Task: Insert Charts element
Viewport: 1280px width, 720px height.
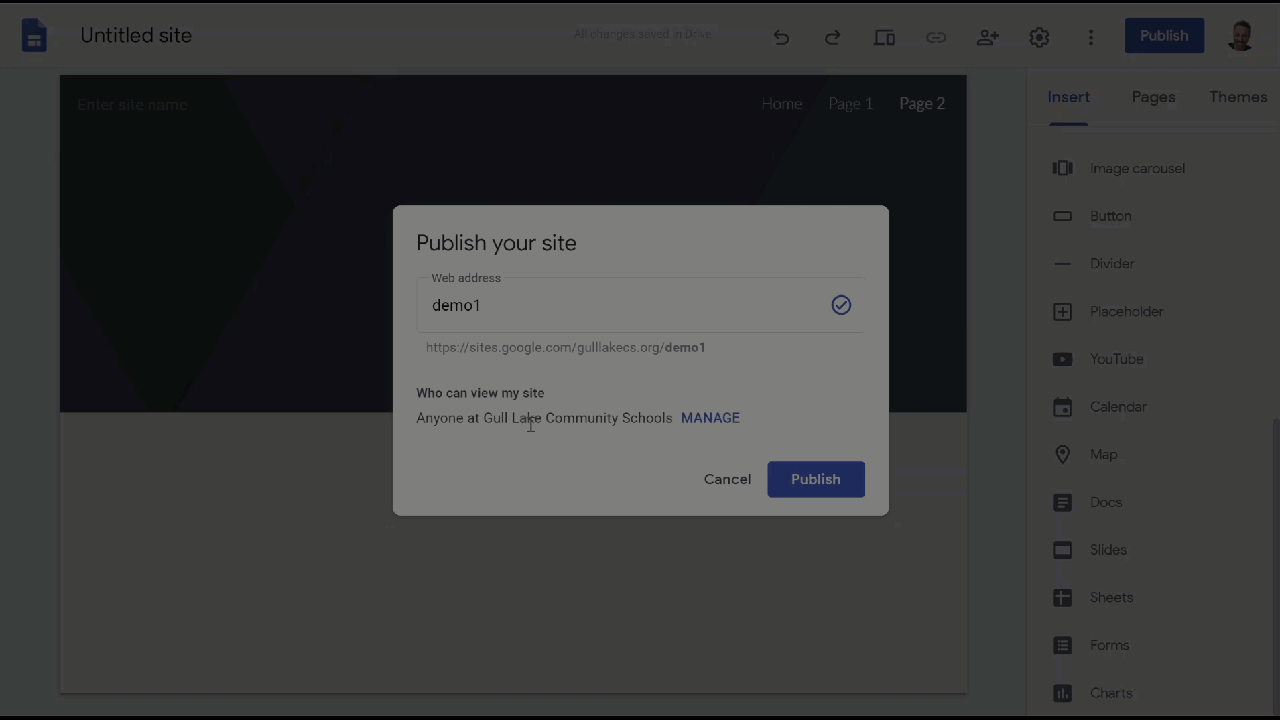Action: pyautogui.click(x=1092, y=693)
